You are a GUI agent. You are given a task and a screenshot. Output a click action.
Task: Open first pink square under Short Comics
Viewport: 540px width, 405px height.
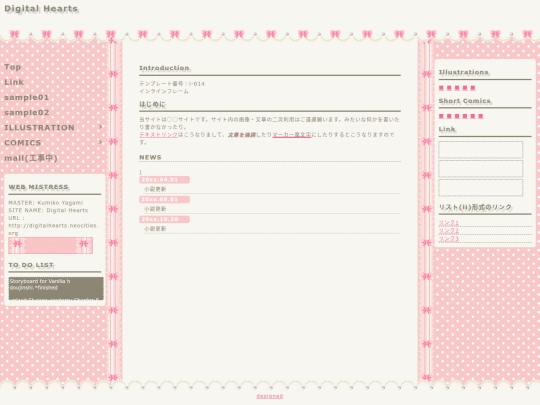441,116
